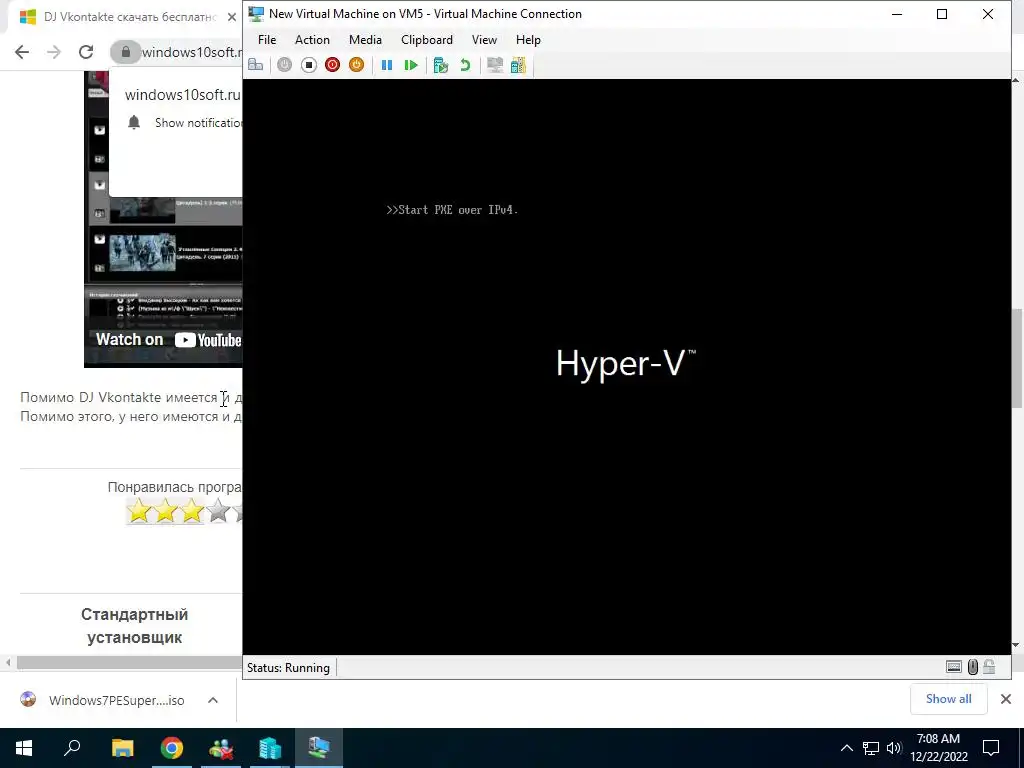The height and width of the screenshot is (768, 1024).
Task: Click the windows10soft address bar
Action: 191,52
